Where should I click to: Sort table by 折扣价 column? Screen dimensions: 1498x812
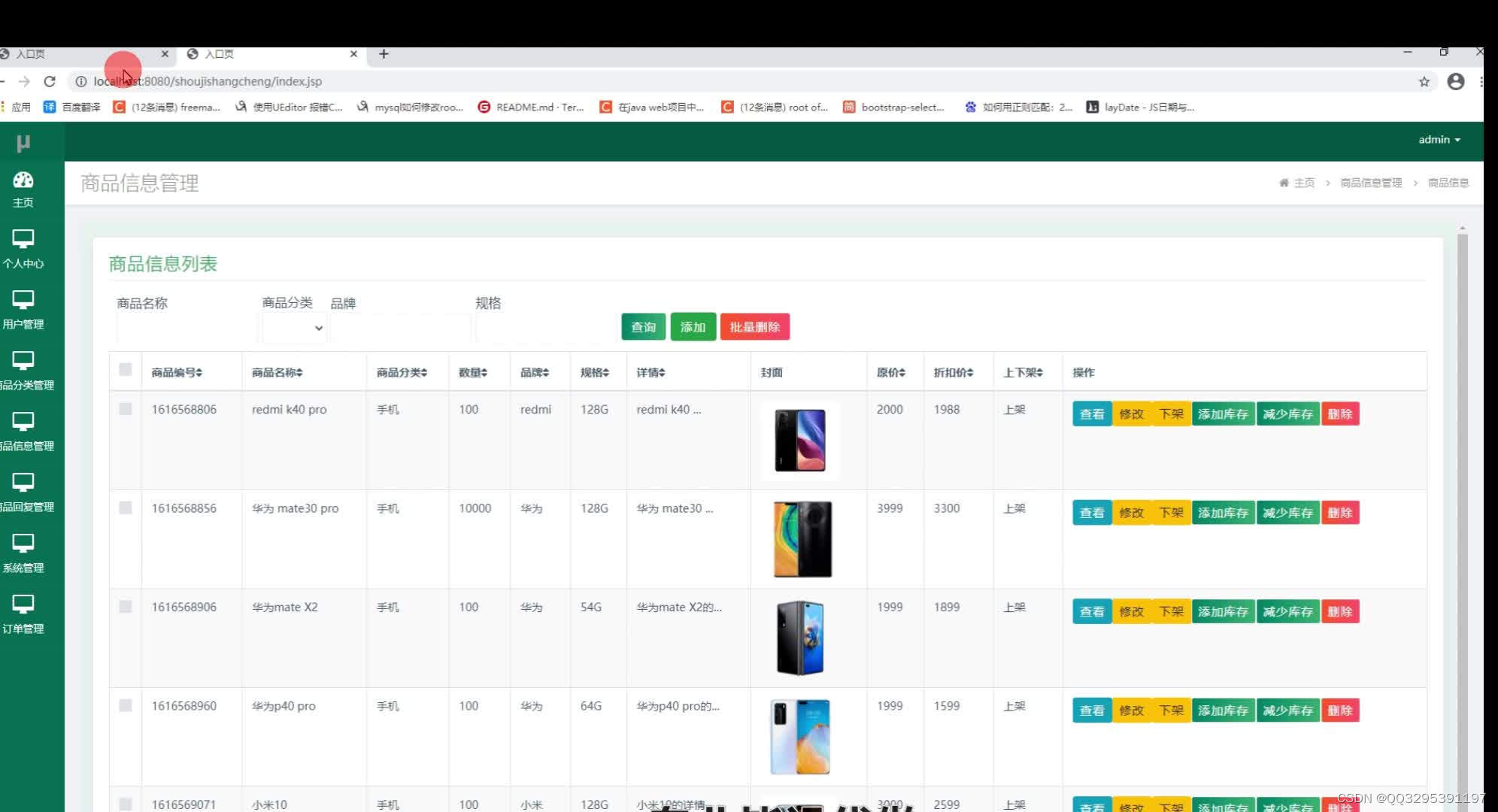tap(954, 372)
